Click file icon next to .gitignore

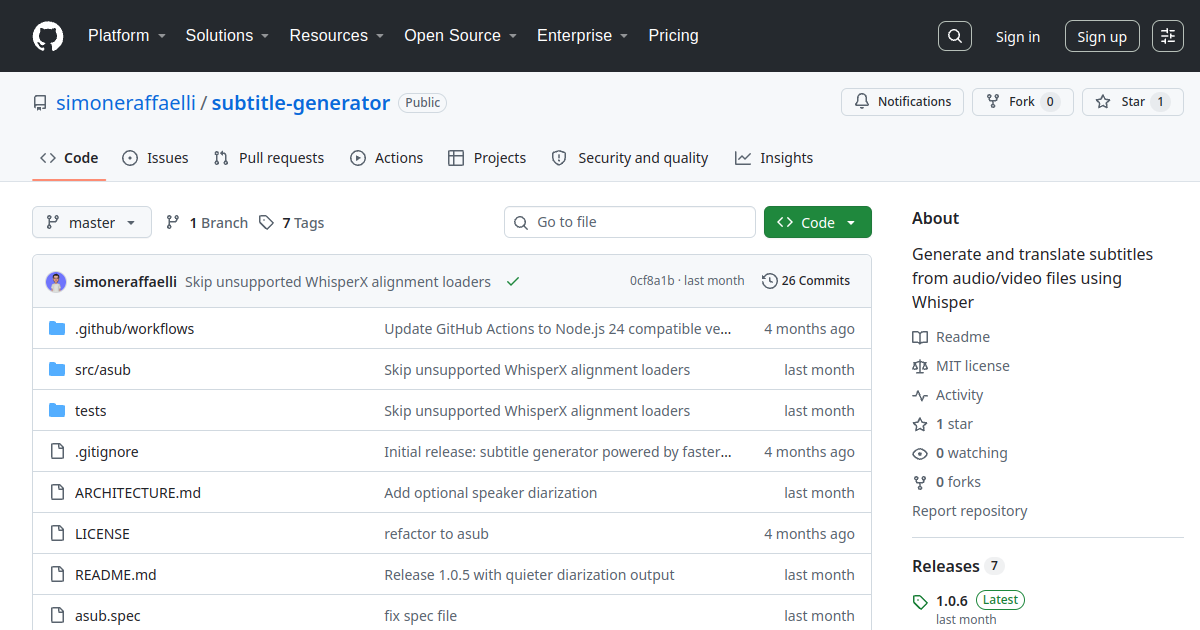57,452
